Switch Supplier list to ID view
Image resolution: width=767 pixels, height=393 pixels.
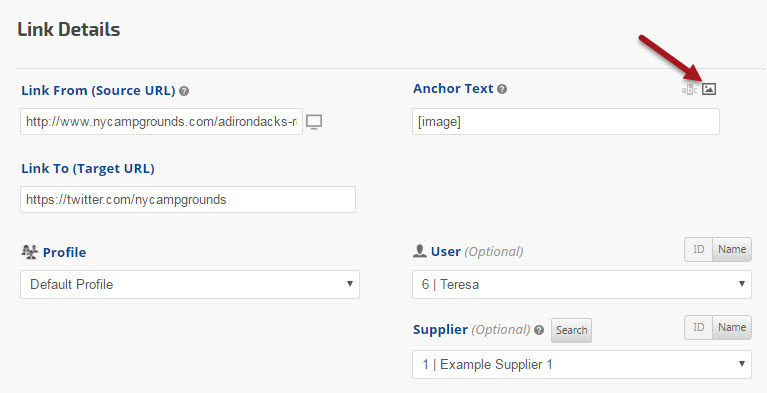699,327
